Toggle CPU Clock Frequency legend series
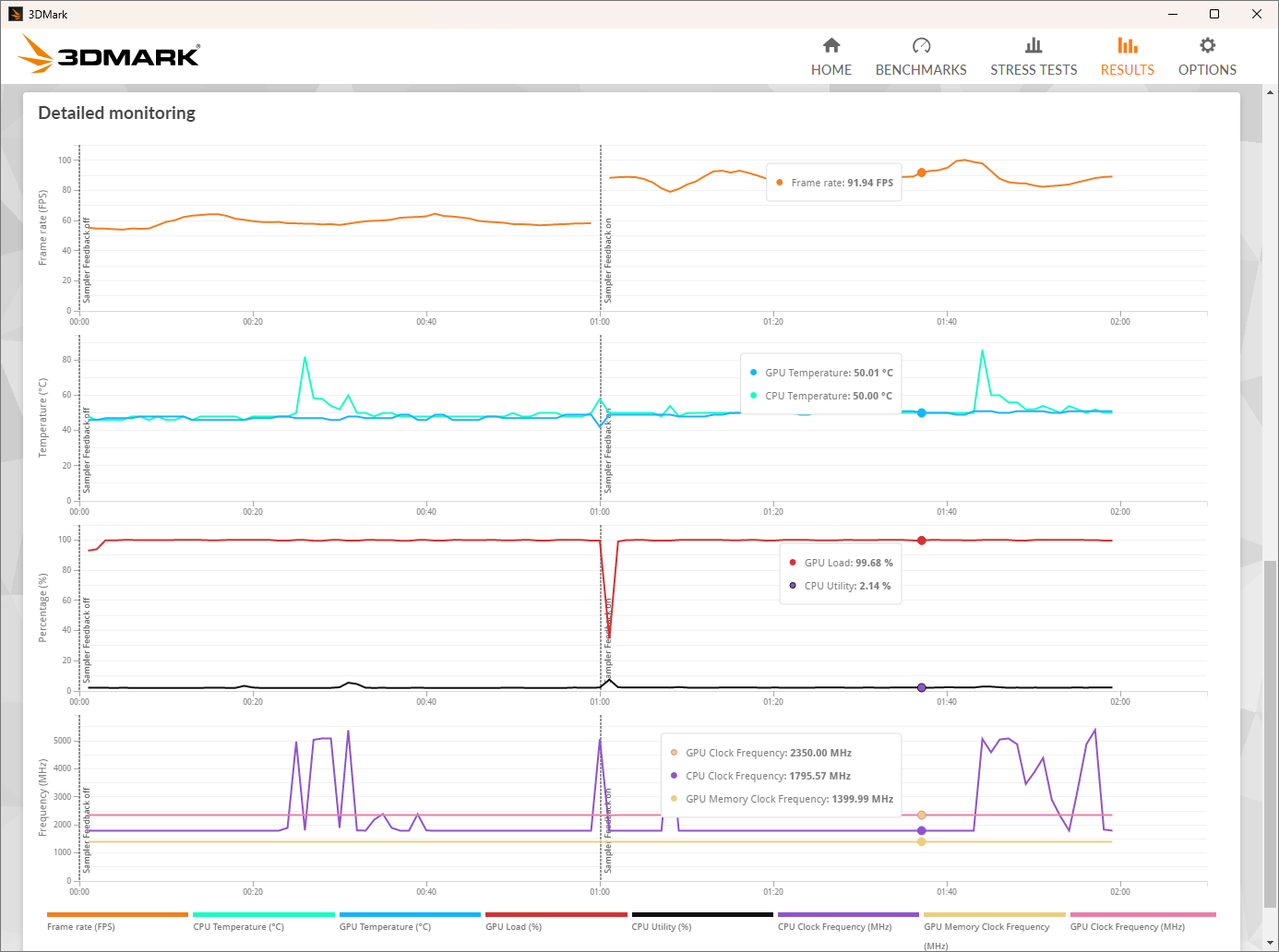The image size is (1279, 952). [x=834, y=926]
